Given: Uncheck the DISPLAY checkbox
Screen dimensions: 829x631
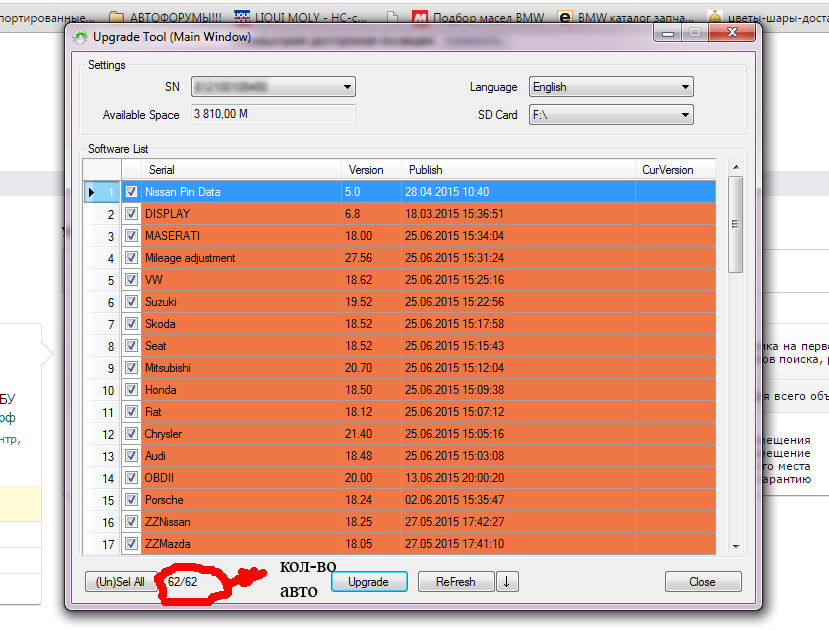Looking at the screenshot, I should point(131,214).
